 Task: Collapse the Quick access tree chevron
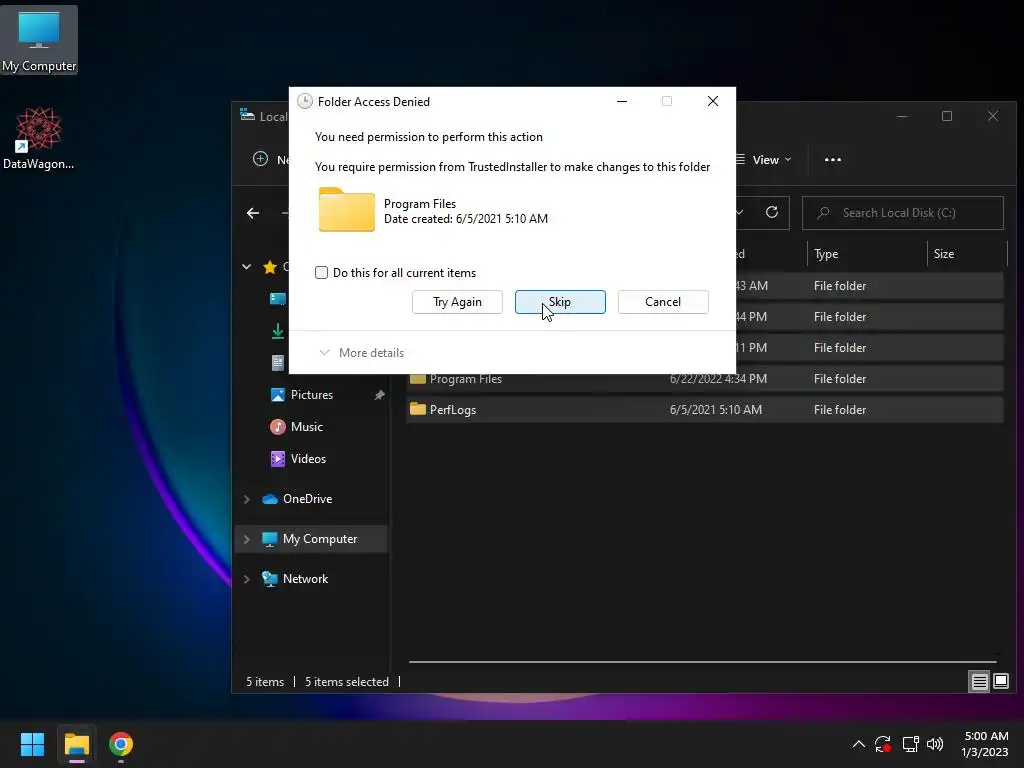(x=247, y=266)
